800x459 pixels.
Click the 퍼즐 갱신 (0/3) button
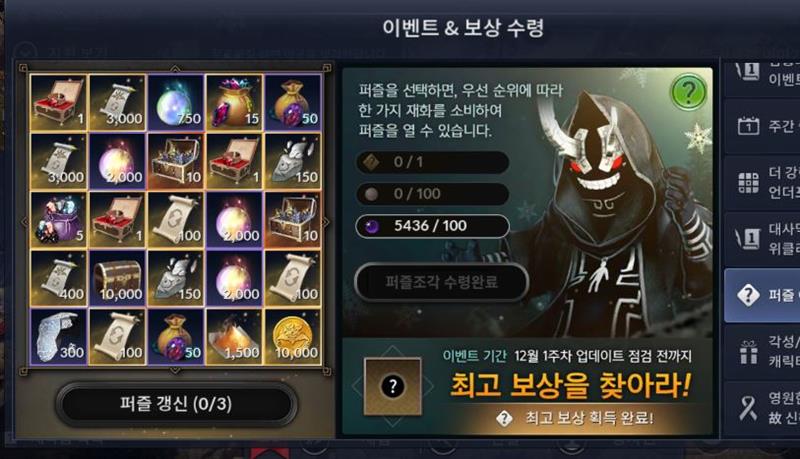tap(176, 404)
